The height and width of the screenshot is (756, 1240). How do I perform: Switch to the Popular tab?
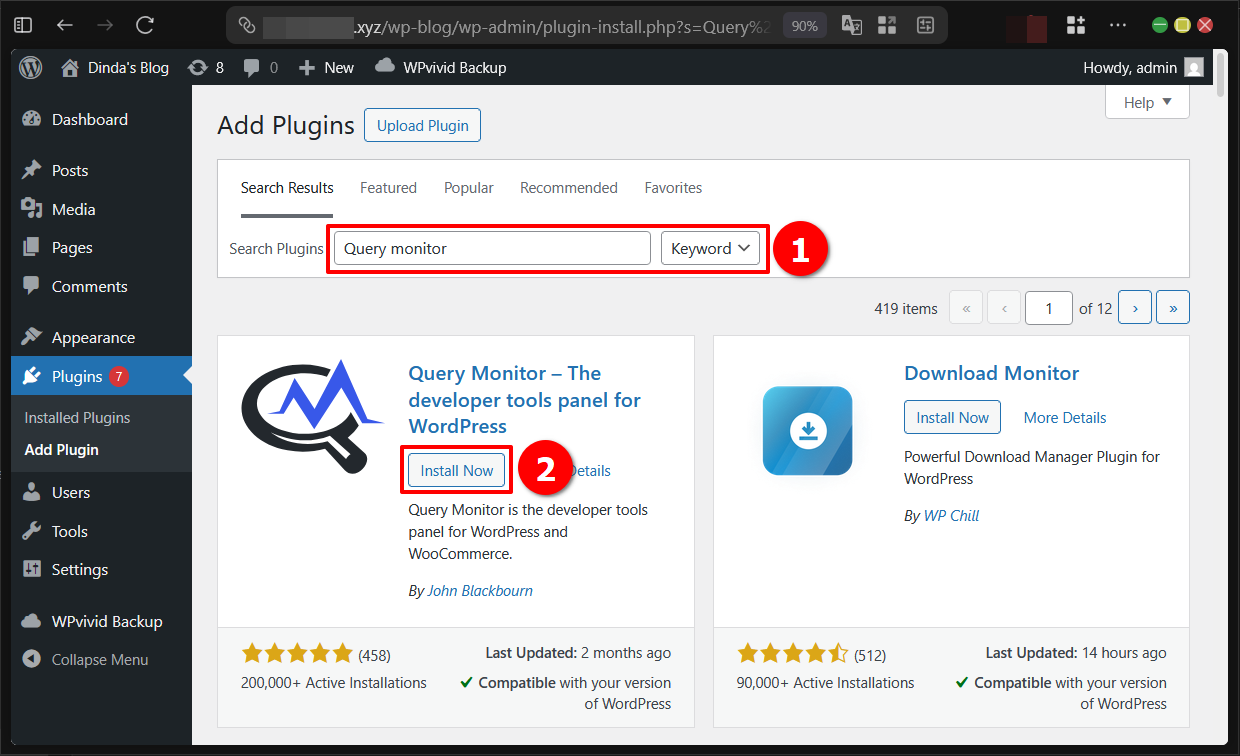tap(468, 187)
